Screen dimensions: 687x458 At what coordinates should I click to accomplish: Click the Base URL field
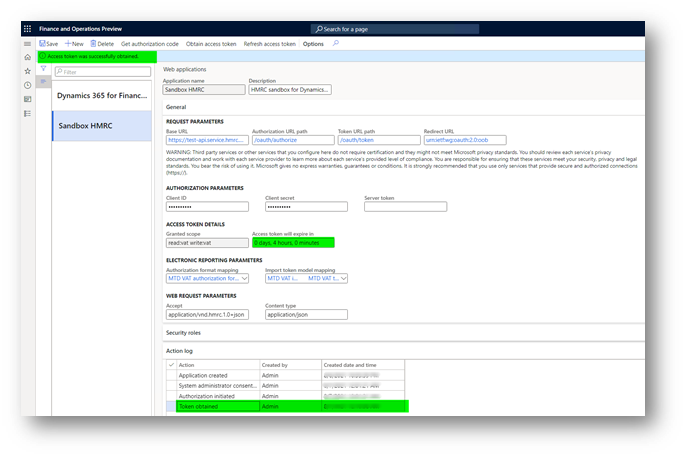pyautogui.click(x=207, y=140)
